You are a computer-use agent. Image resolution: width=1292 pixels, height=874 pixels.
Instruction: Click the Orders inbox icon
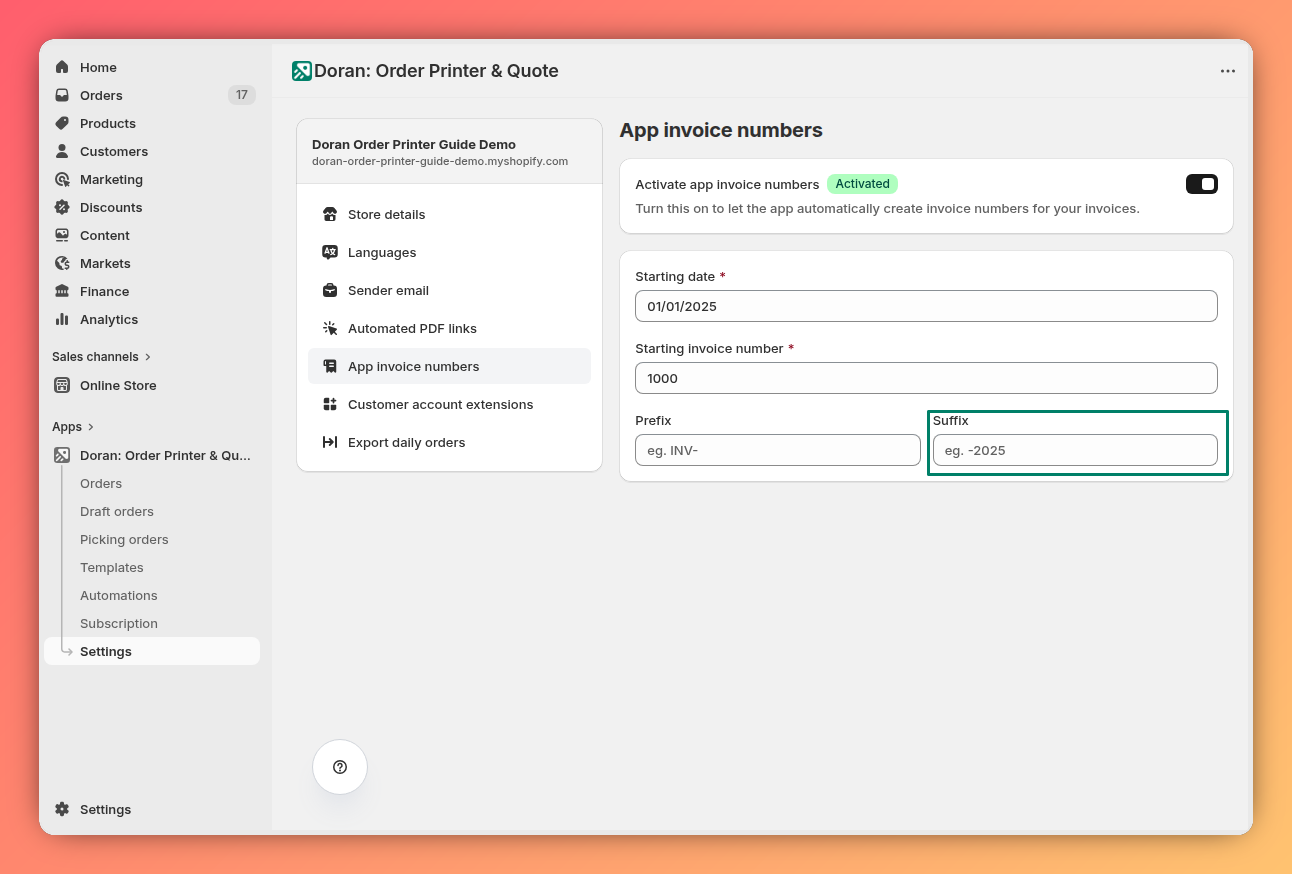62,95
